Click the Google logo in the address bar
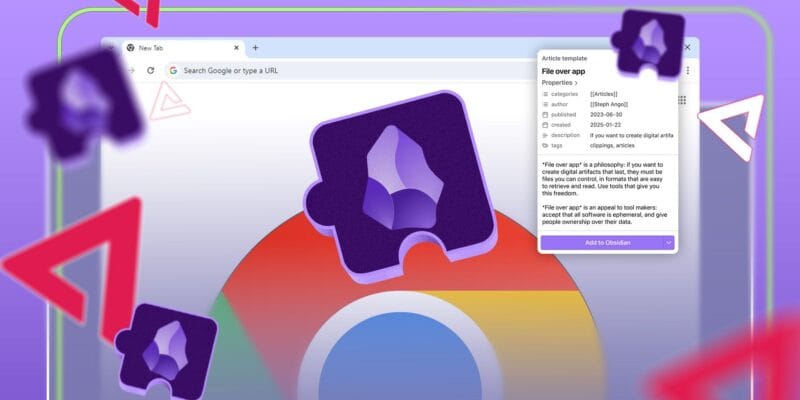 pos(173,70)
